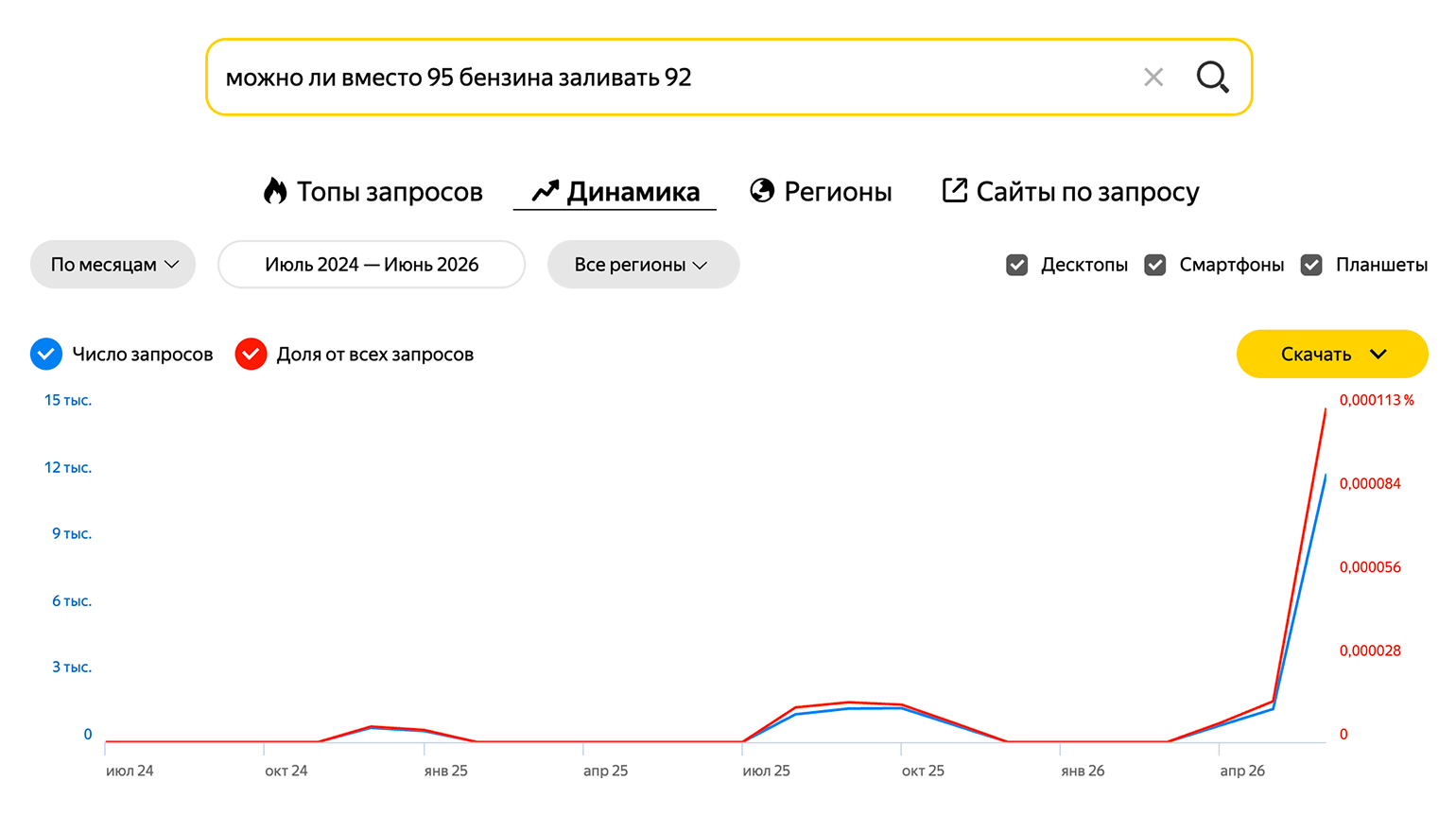This screenshot has width=1456, height=833.
Task: Uncheck the Десктопы checkbox
Action: pos(1017,265)
